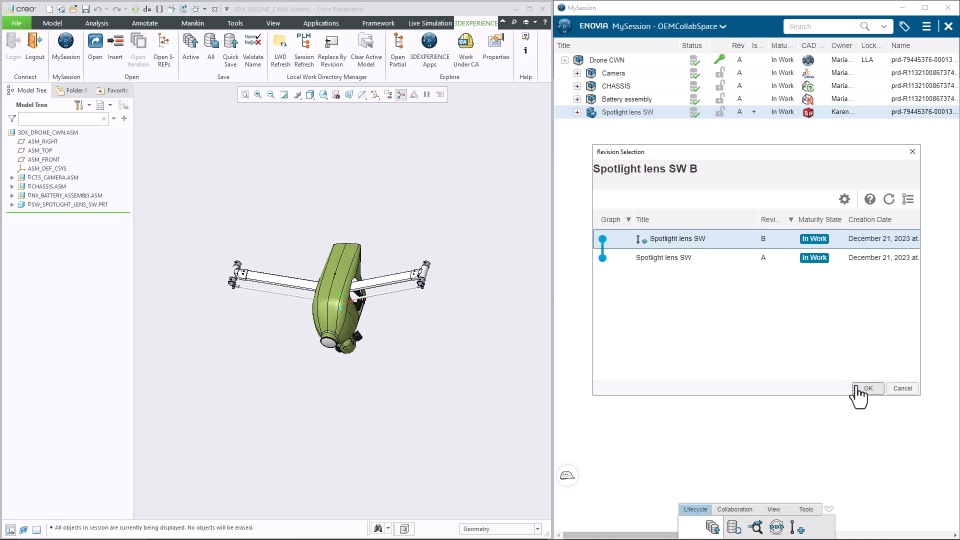Click the Clear Active Model icon
The image size is (960, 540).
366,50
